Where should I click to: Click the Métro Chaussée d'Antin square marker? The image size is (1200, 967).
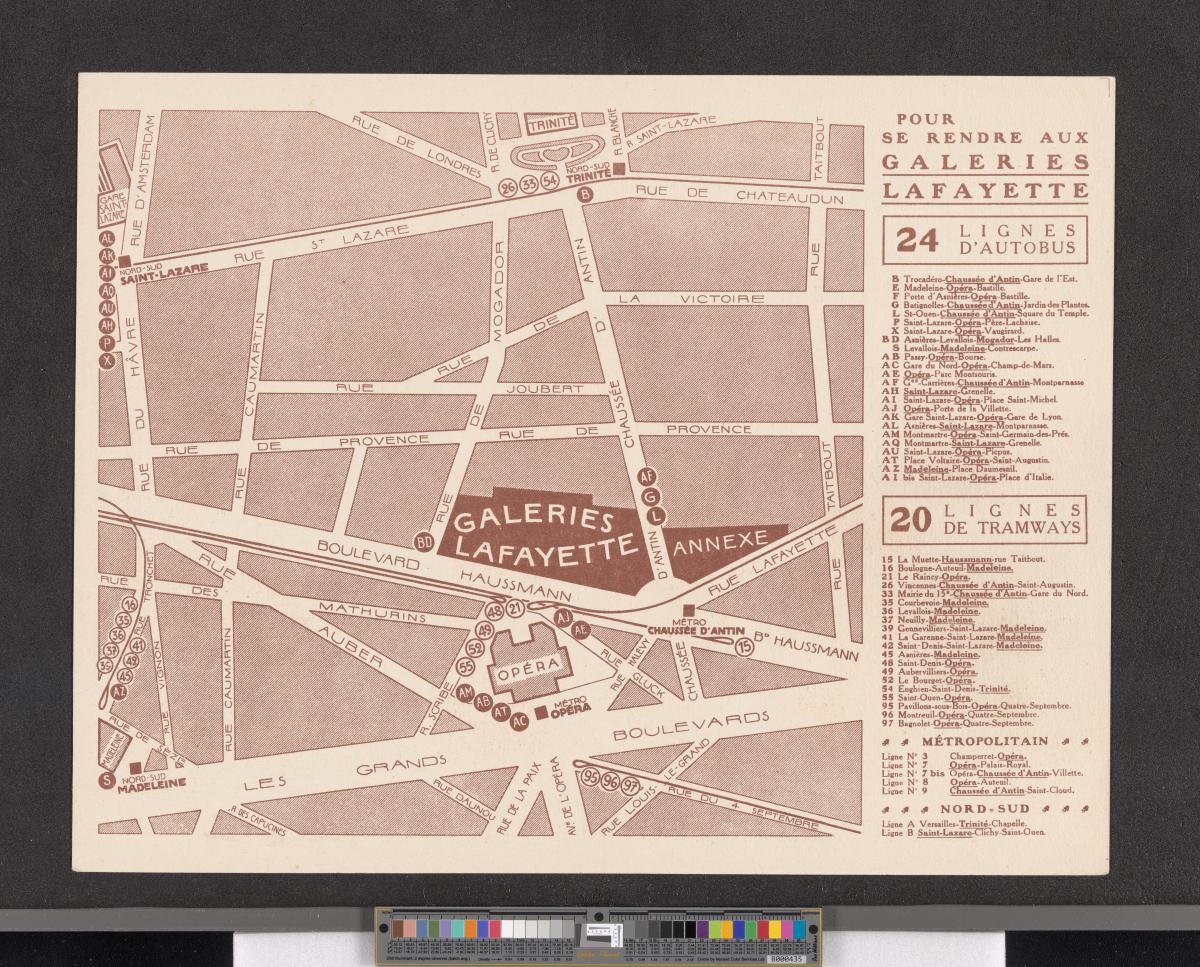(x=687, y=609)
